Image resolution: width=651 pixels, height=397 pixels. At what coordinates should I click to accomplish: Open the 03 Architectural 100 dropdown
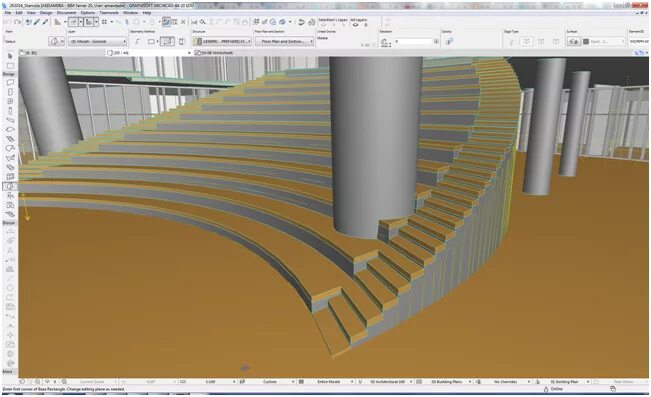(388, 381)
